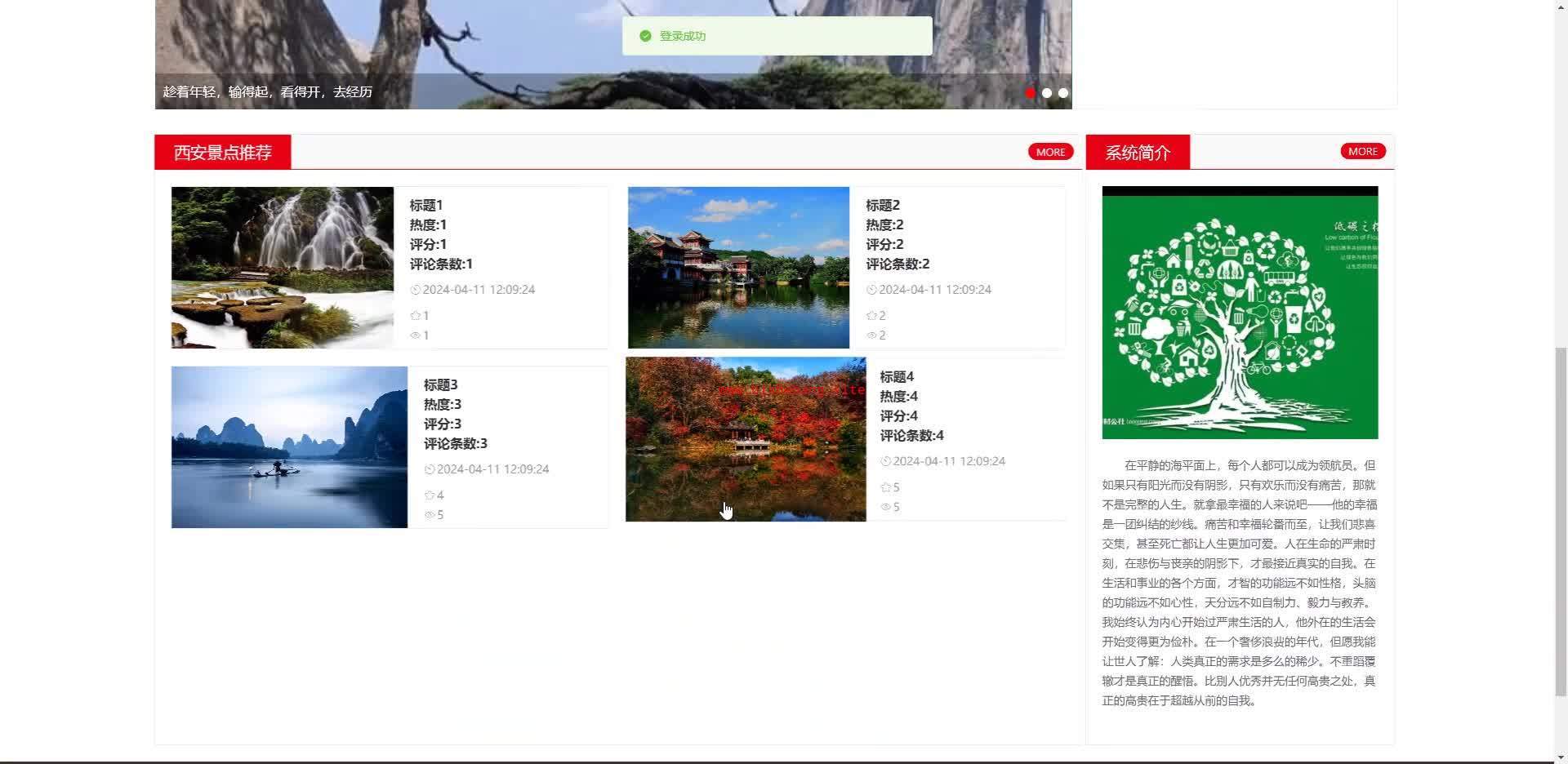Viewport: 1568px width, 764px height.
Task: Click the eye views icon on 标题4 card
Action: (x=885, y=507)
